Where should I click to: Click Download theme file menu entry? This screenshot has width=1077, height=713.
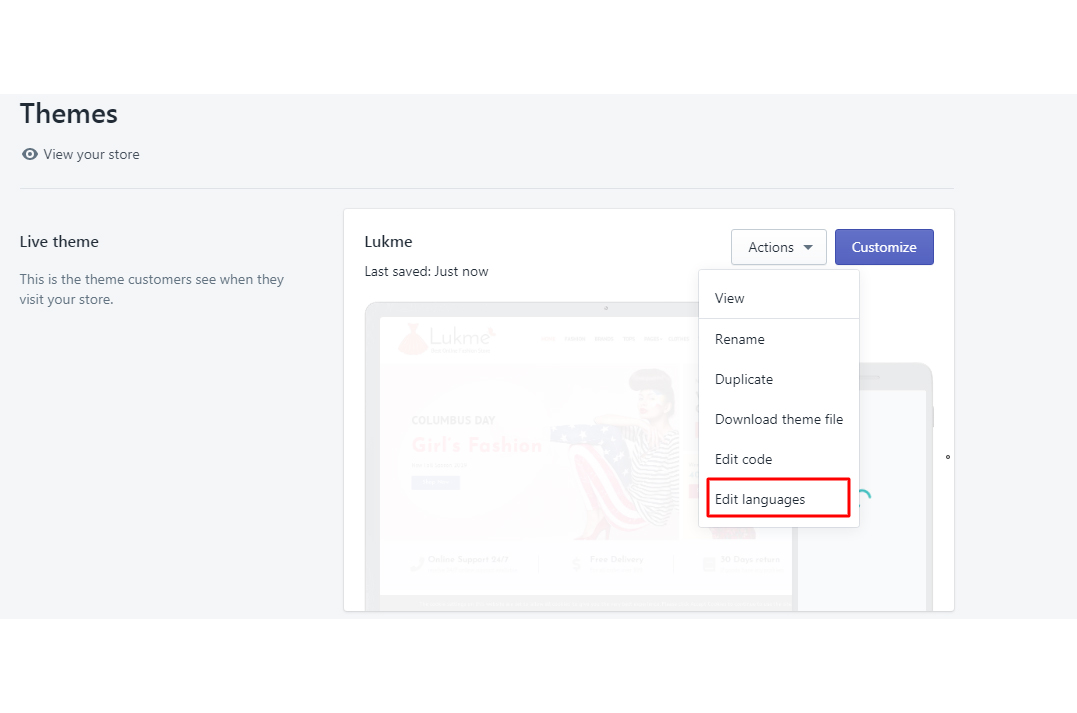tap(779, 419)
